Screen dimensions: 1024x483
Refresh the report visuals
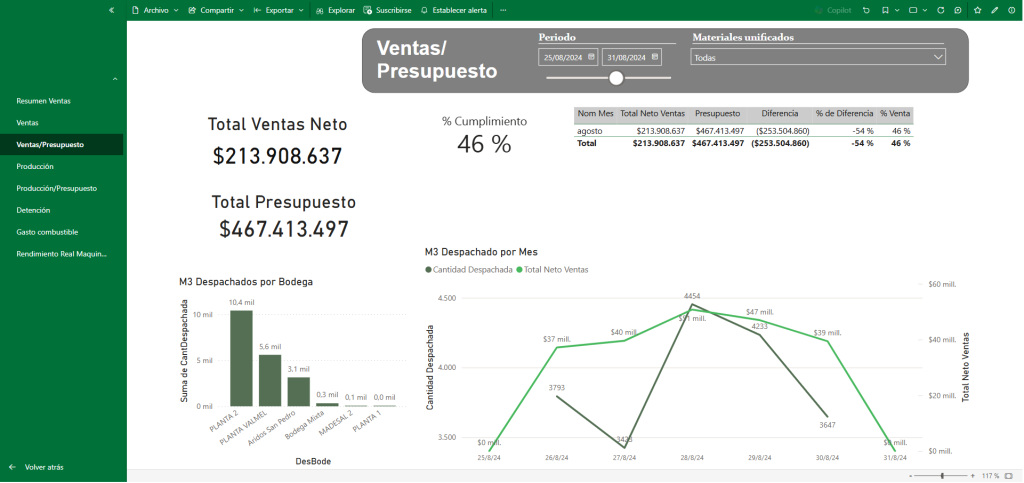[x=940, y=10]
